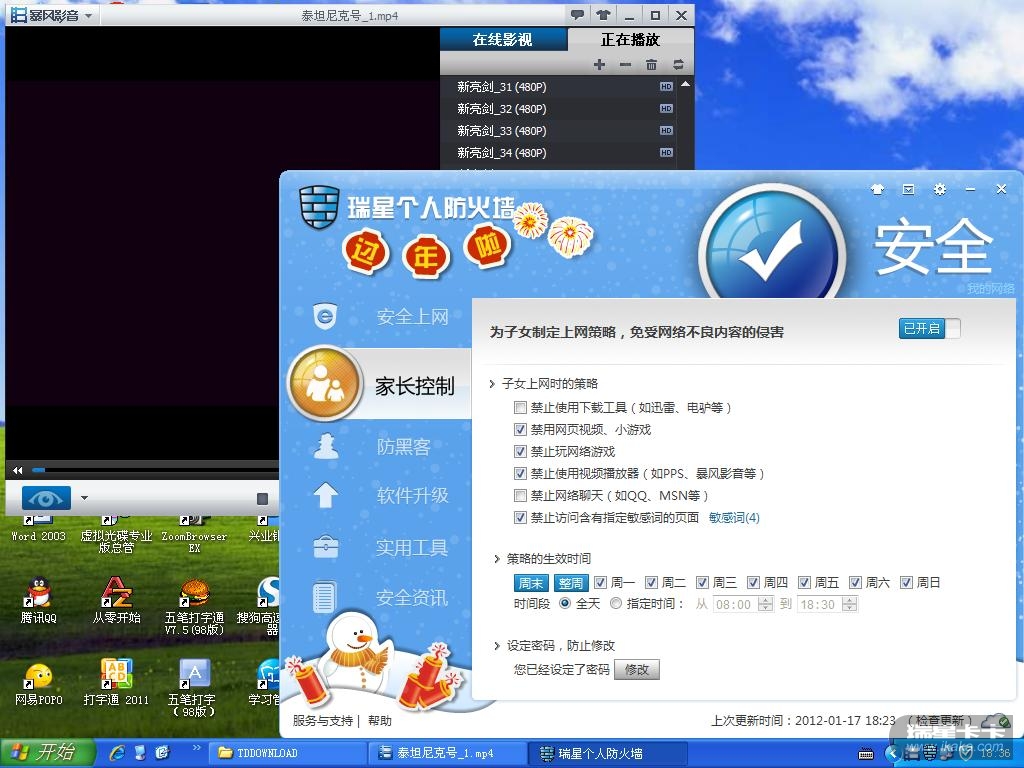Switch to the 正在播放 tab
Image resolution: width=1024 pixels, height=768 pixels.
(631, 40)
